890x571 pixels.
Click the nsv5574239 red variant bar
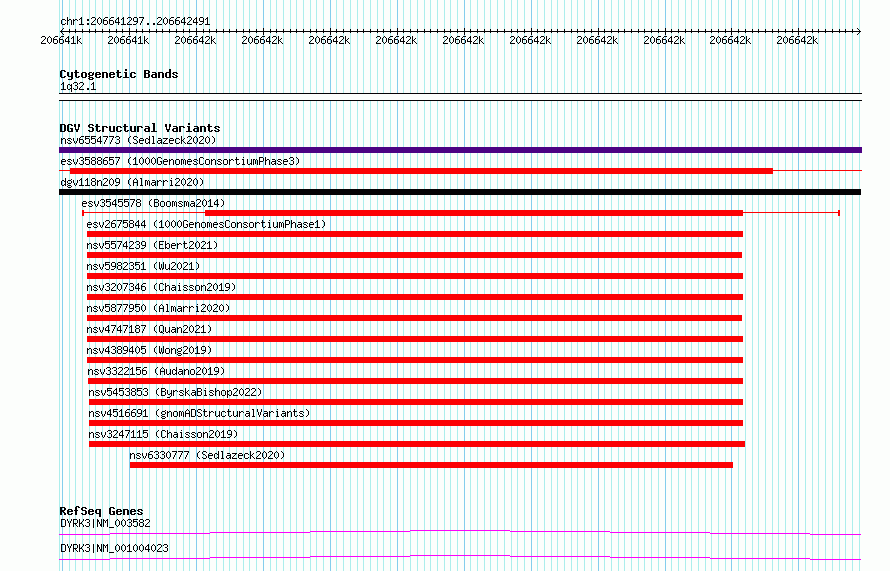414,255
